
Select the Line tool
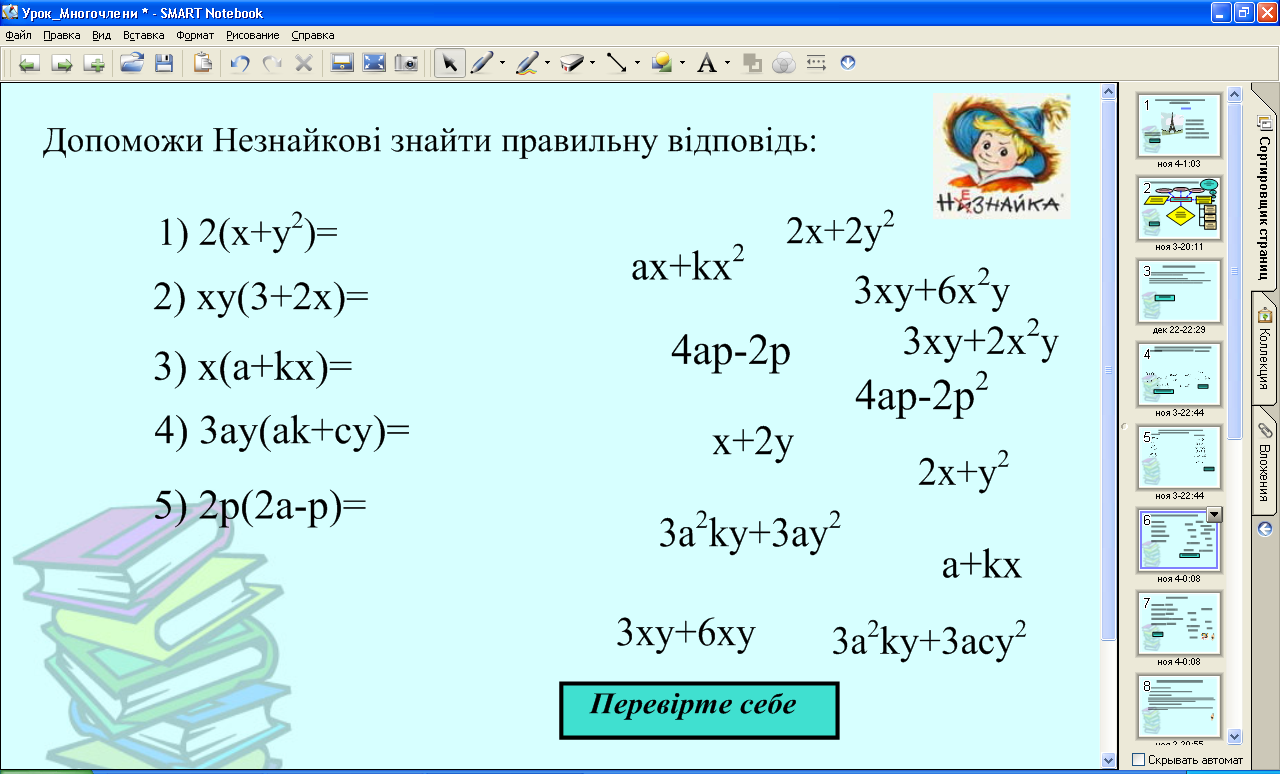point(617,63)
